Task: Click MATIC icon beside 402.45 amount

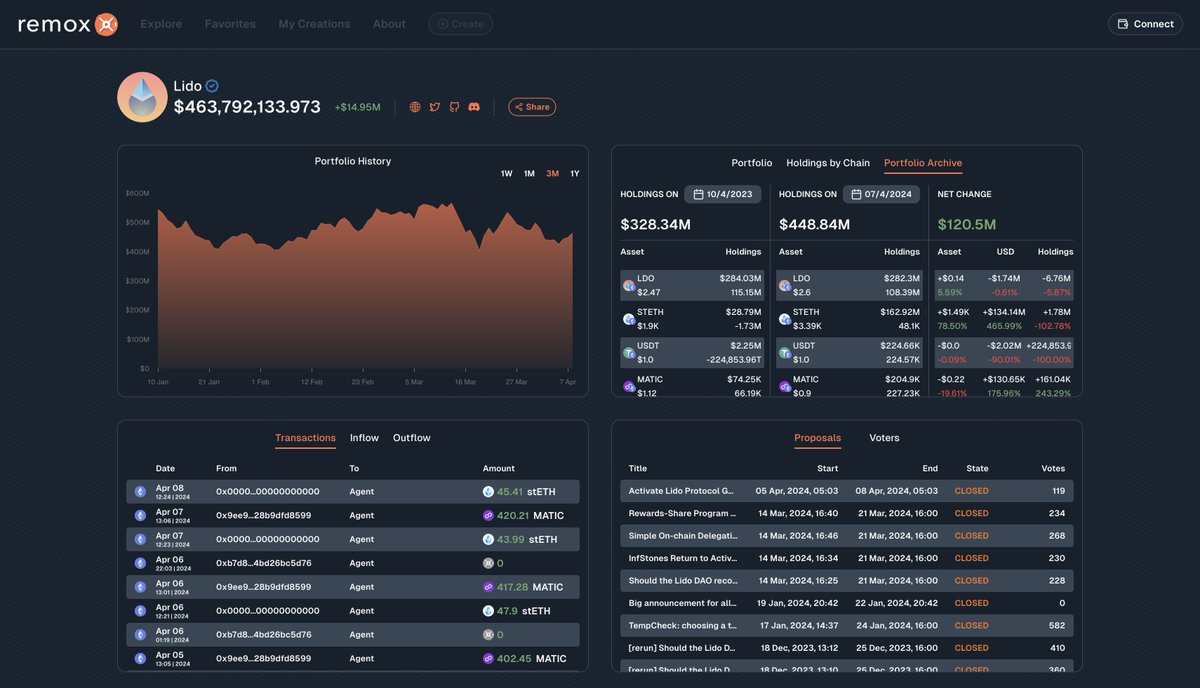Action: click(488, 659)
